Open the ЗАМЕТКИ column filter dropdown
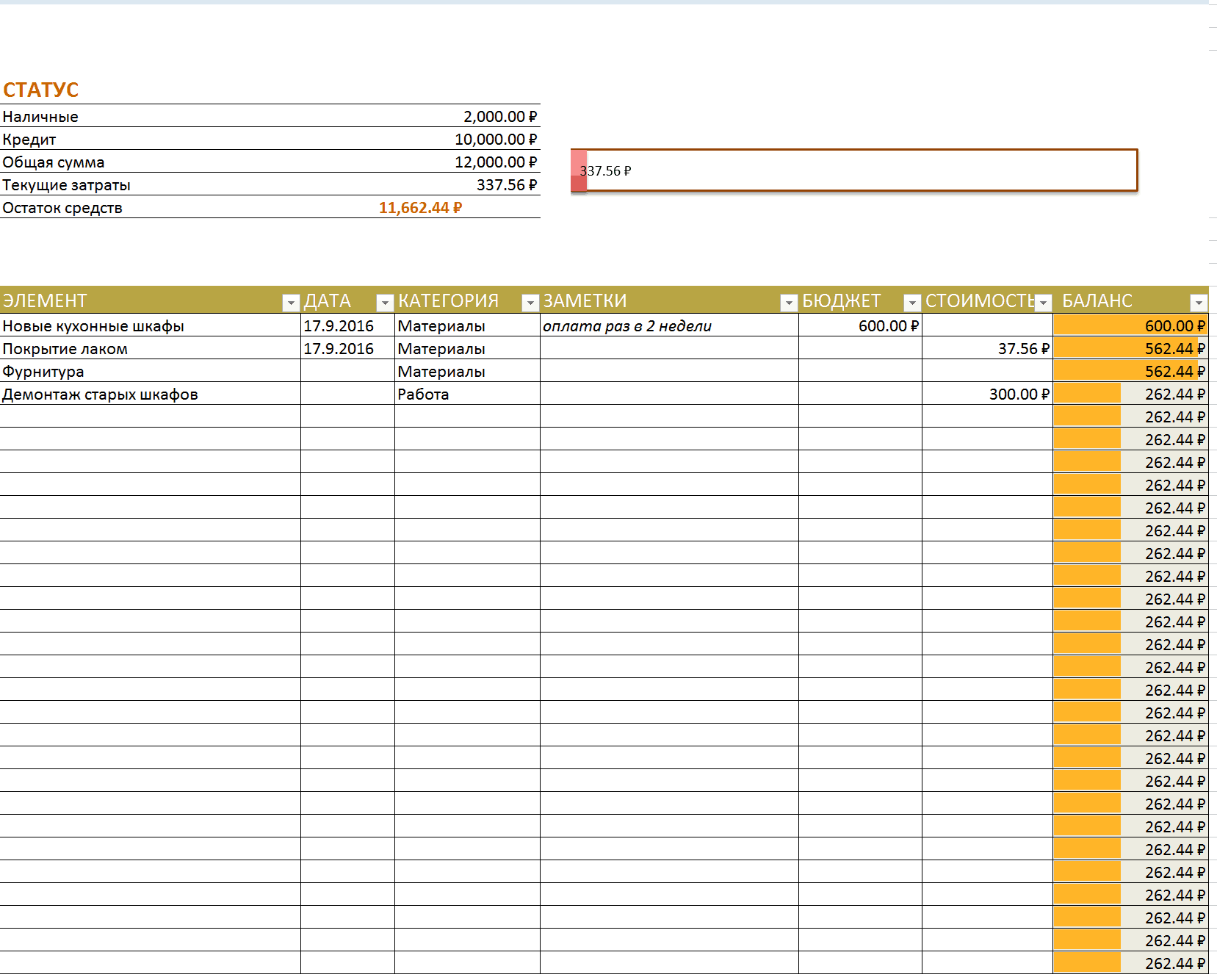The height and width of the screenshot is (980, 1217). (789, 303)
